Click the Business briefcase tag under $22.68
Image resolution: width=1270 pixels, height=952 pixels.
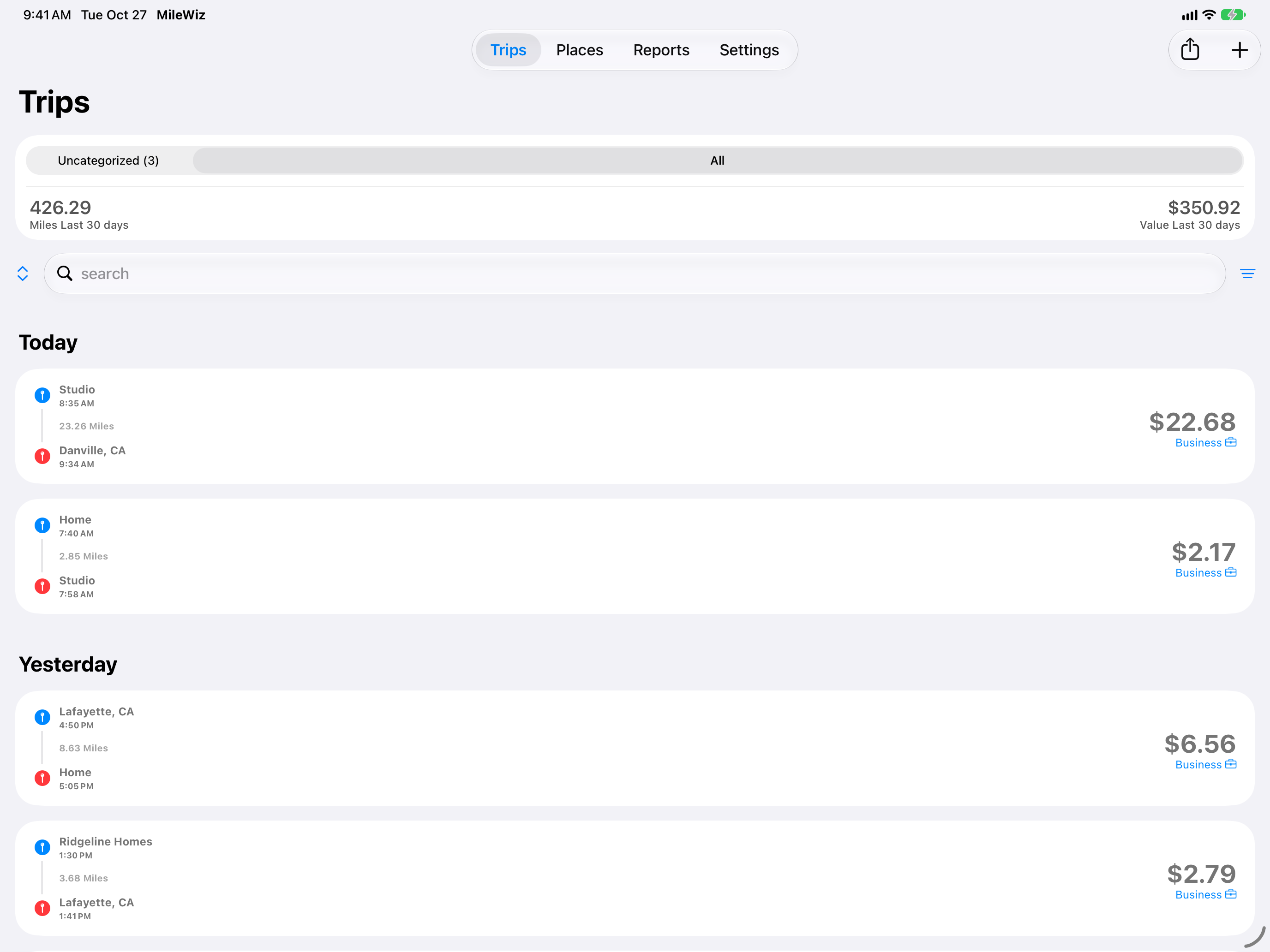pyautogui.click(x=1206, y=442)
